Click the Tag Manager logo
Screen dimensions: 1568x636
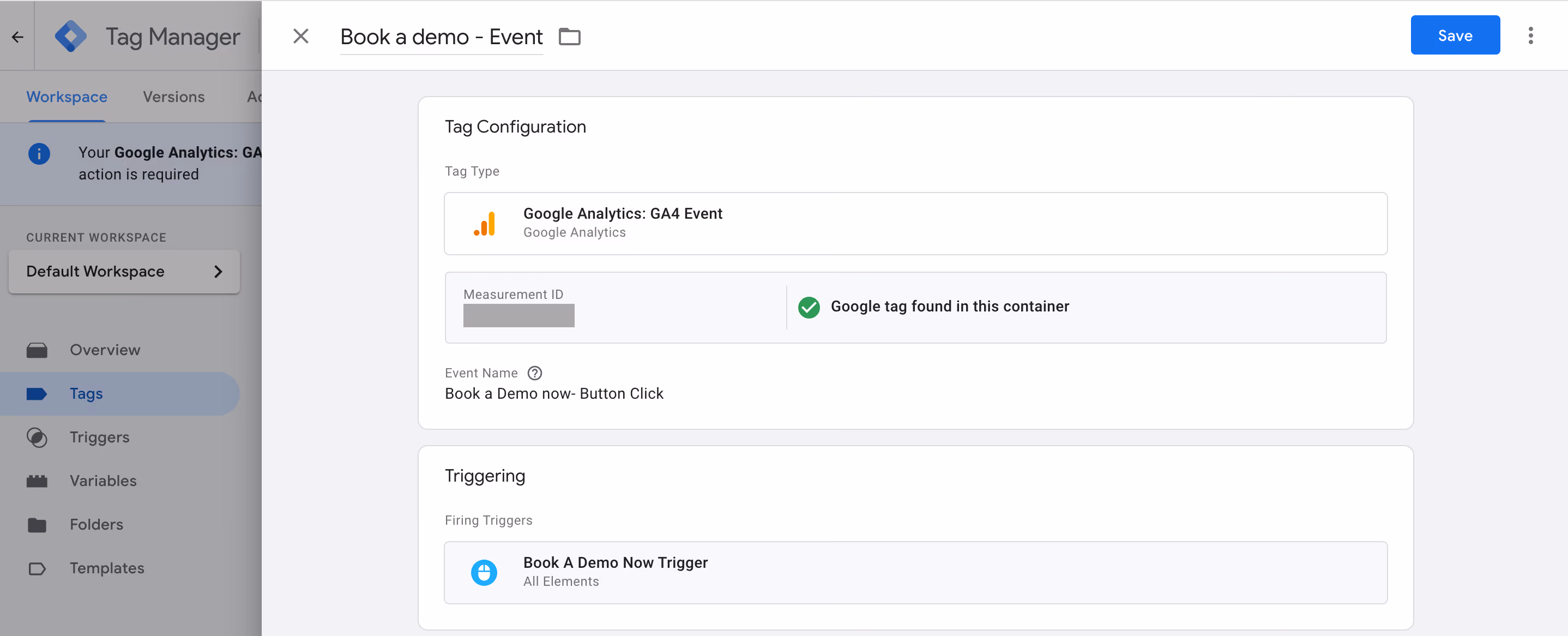(70, 37)
